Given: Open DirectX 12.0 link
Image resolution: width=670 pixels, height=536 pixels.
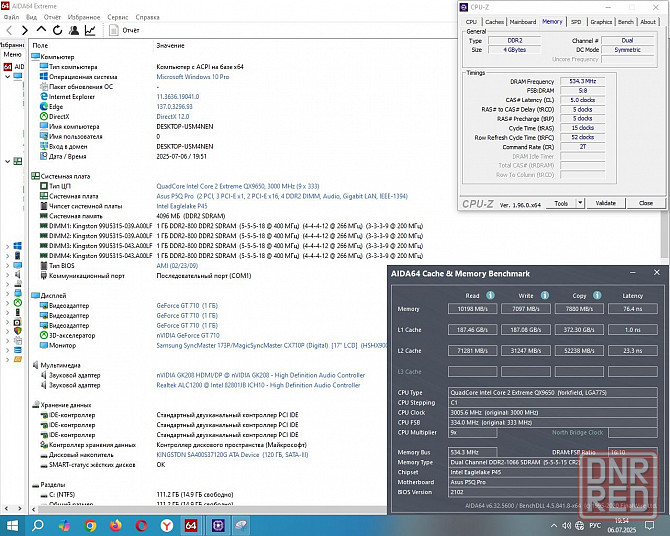Looking at the screenshot, I should point(173,117).
